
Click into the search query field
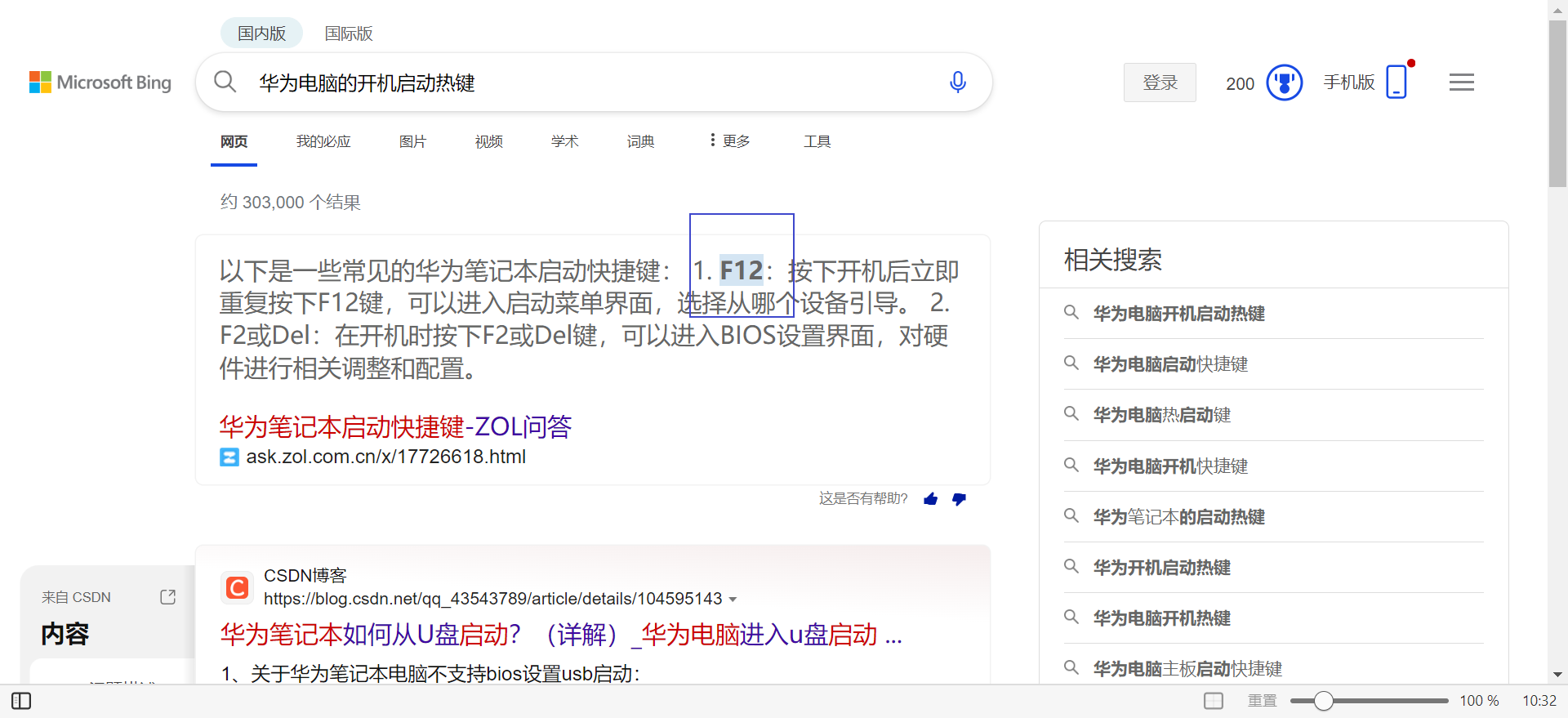596,83
